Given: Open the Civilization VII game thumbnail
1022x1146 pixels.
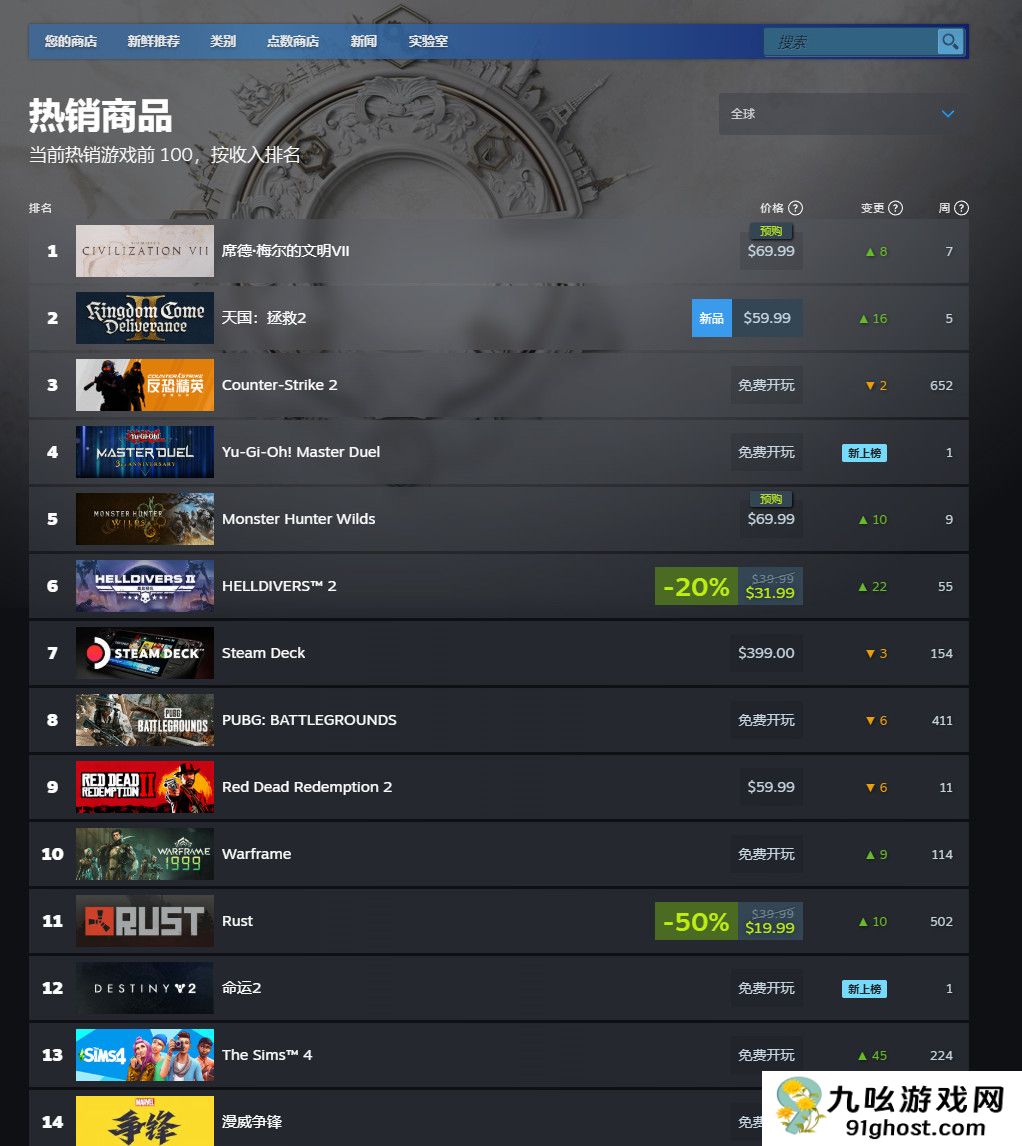Looking at the screenshot, I should 145,251.
